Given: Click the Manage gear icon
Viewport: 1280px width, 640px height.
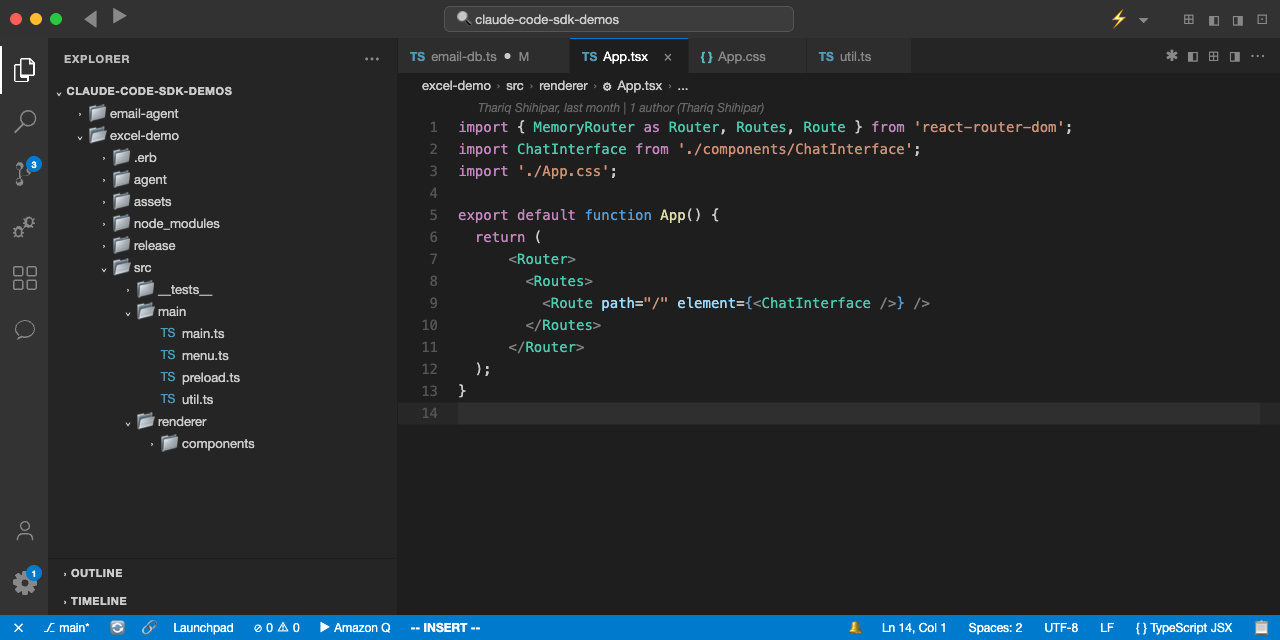Looking at the screenshot, I should pos(25,582).
